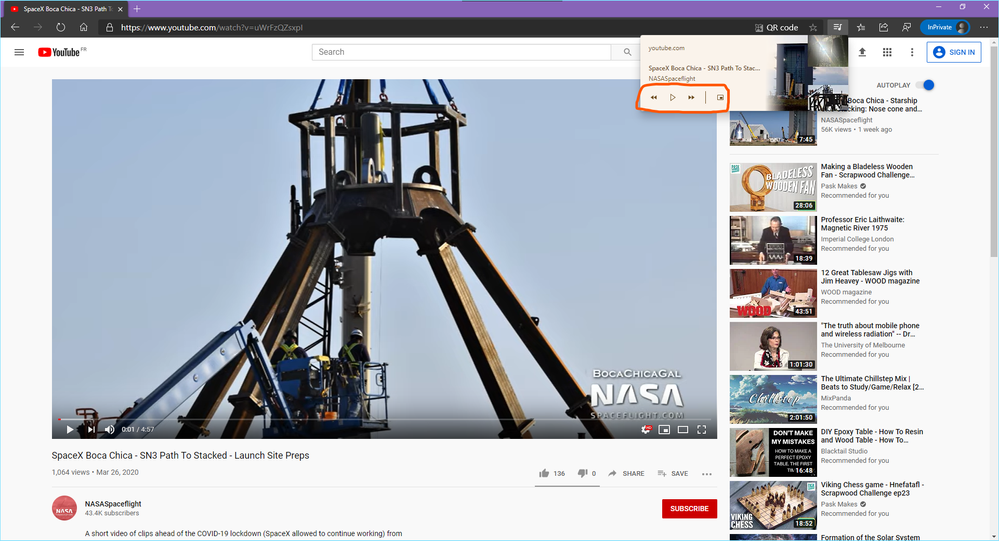Click the SHARE button under video
The image size is (999, 541).
[x=626, y=473]
